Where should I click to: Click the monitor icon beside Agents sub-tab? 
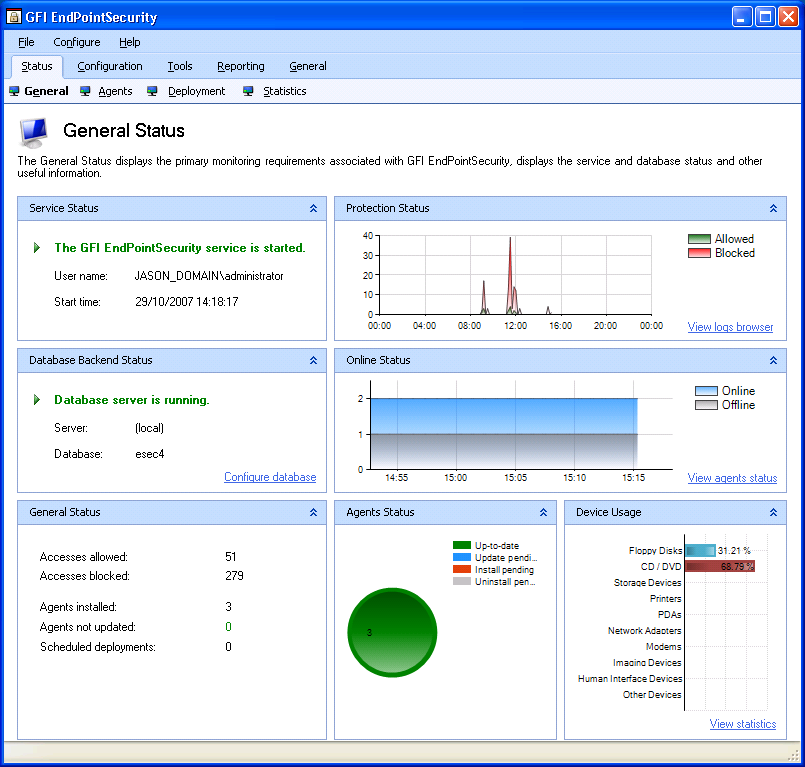[x=85, y=91]
